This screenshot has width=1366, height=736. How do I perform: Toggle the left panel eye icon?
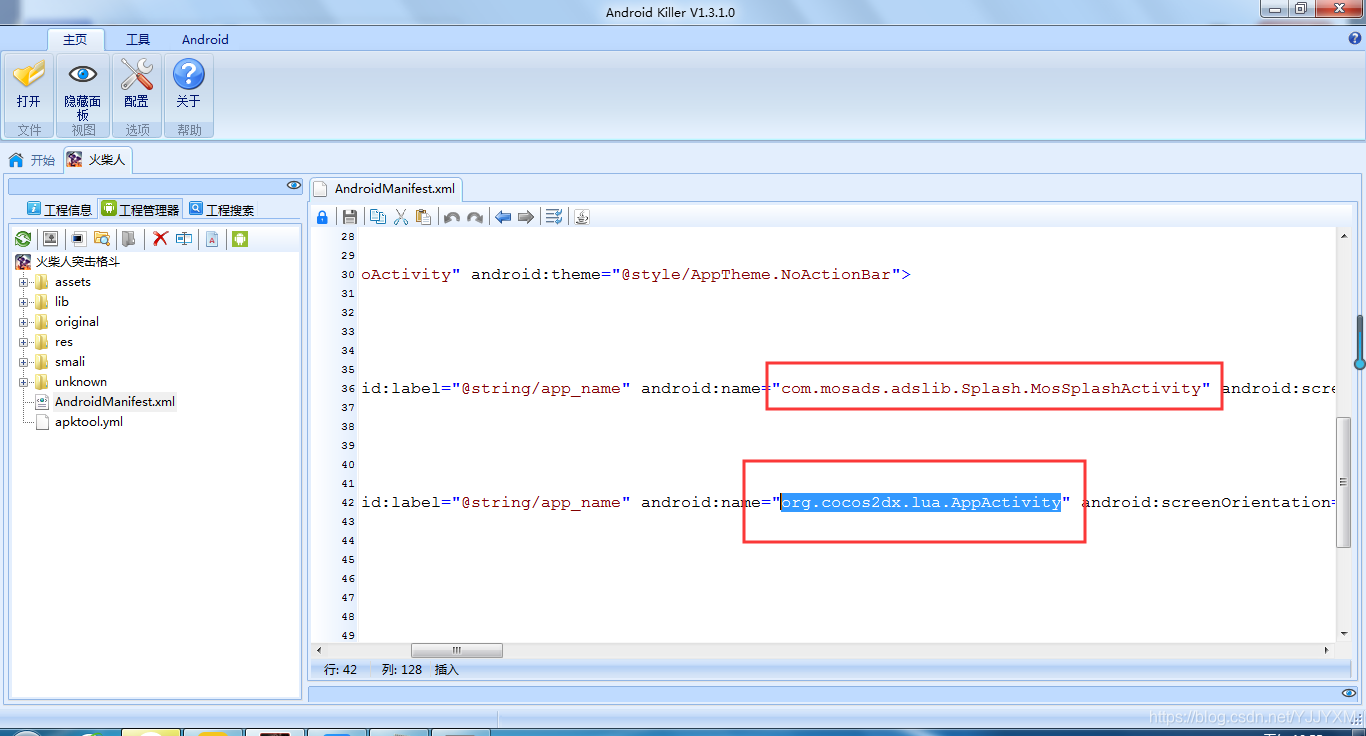click(293, 185)
